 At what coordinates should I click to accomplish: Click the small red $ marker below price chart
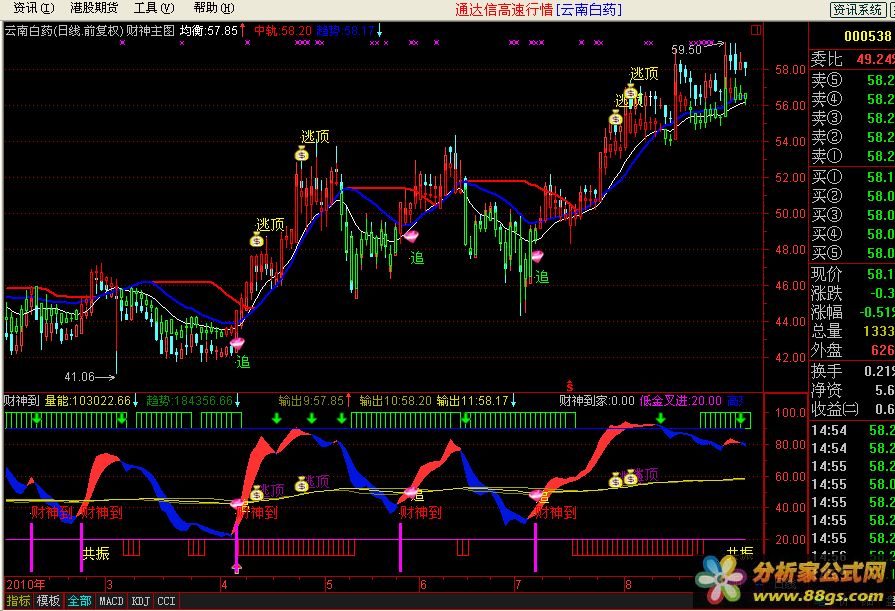(569, 386)
